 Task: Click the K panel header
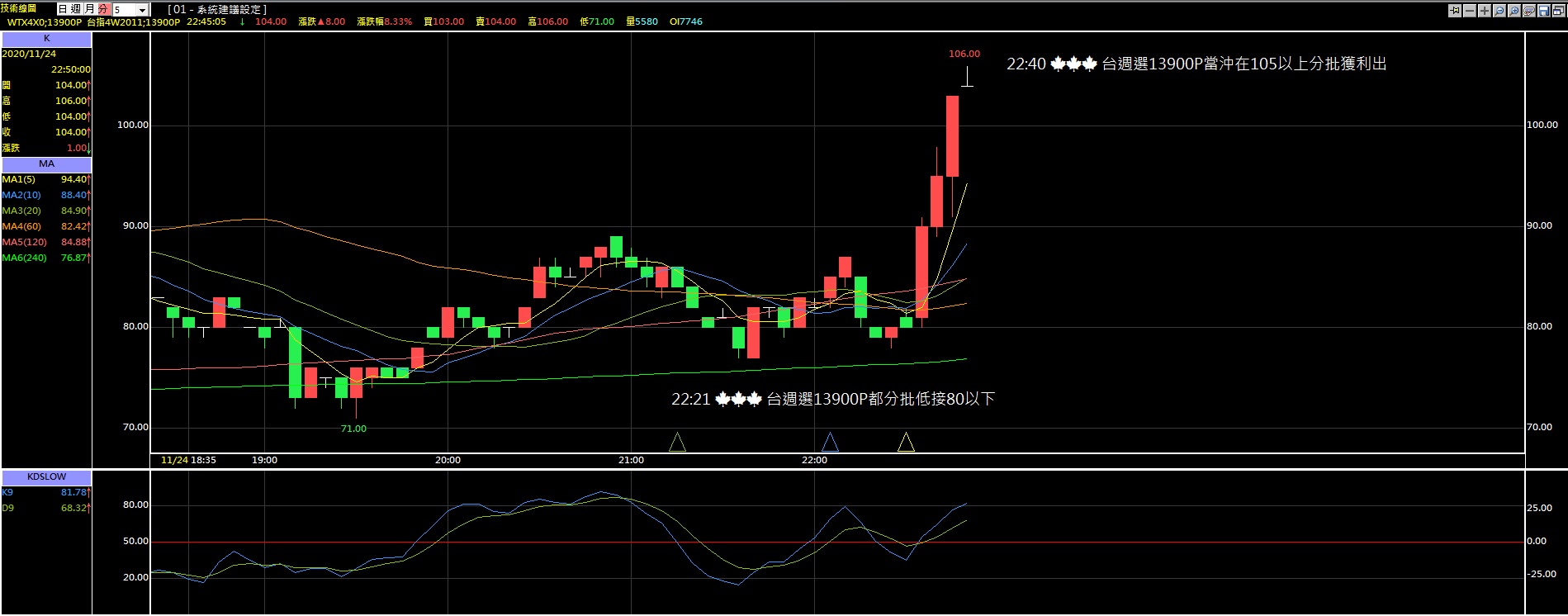pyautogui.click(x=46, y=39)
